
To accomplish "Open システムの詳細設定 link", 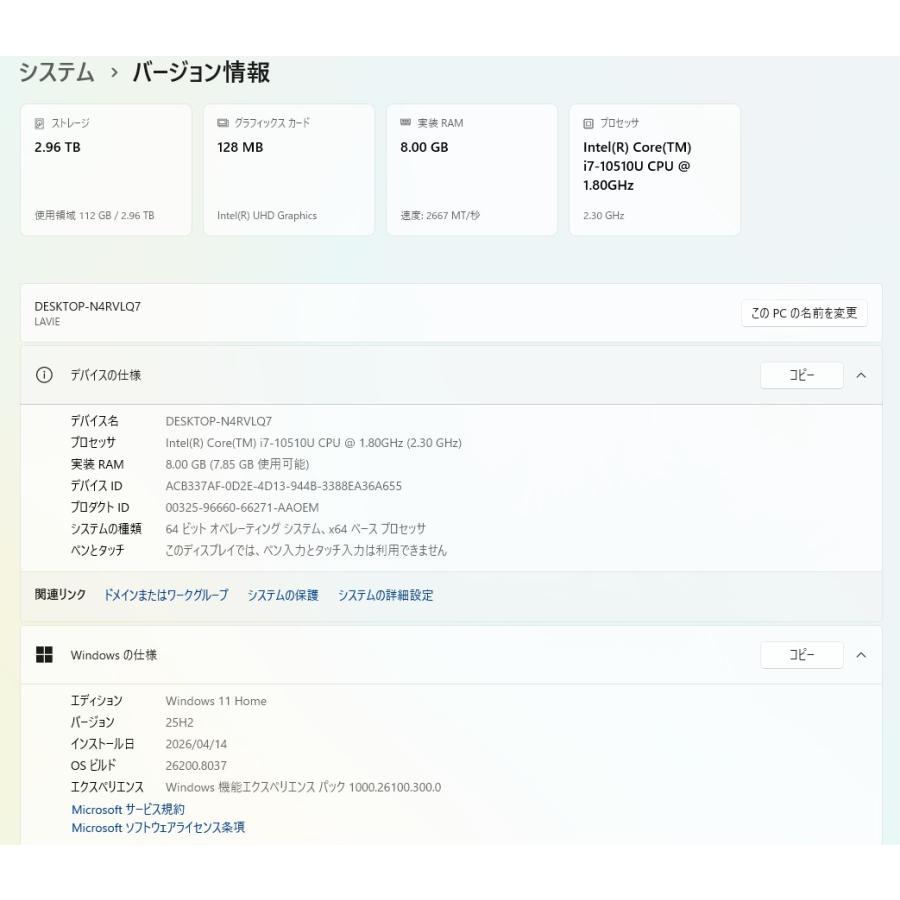I will point(386,595).
